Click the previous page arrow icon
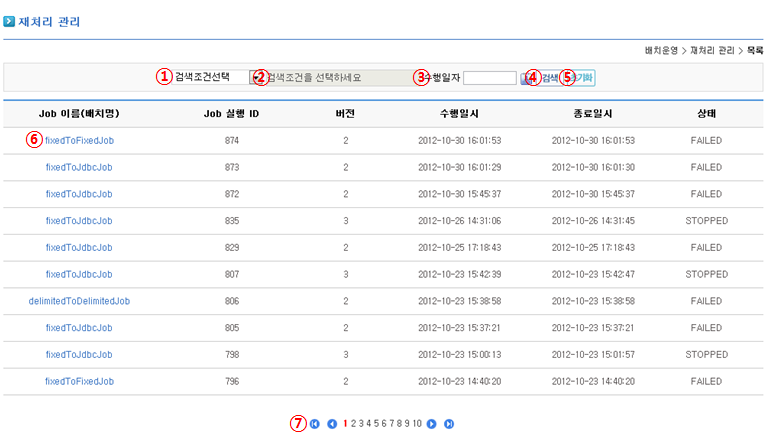 tap(332, 424)
